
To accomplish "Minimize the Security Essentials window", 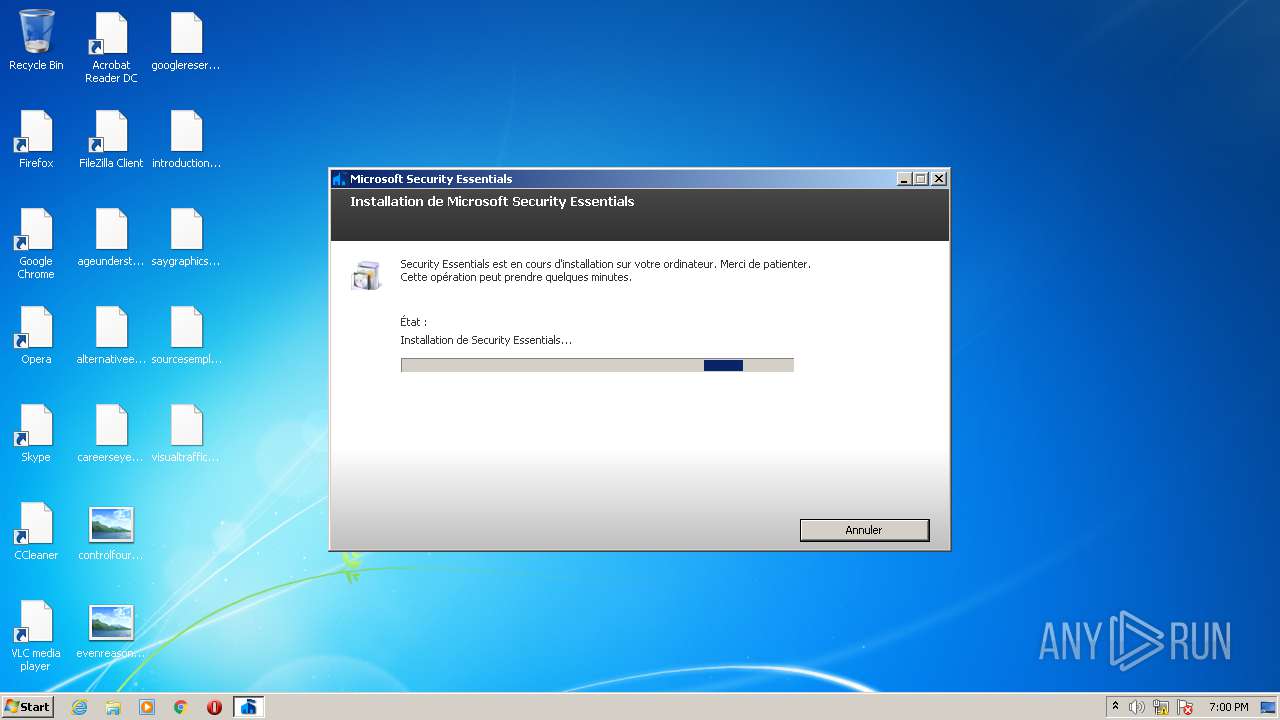I will point(904,179).
